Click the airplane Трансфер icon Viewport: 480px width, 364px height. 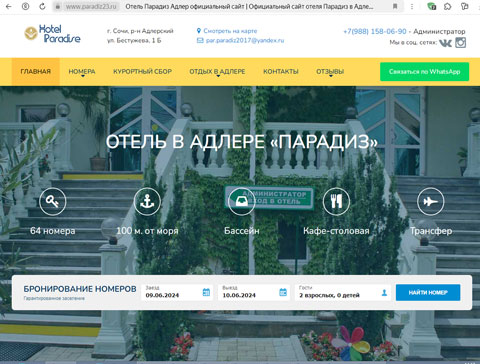431,201
